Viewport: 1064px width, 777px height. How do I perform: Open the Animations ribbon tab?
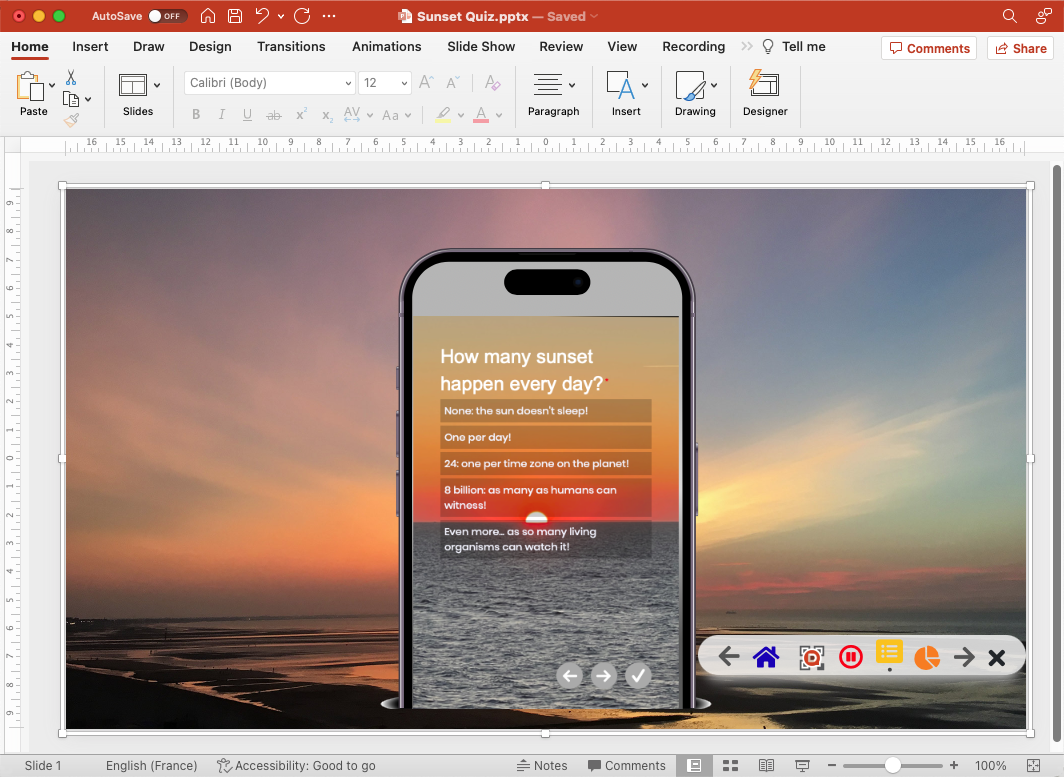point(386,46)
